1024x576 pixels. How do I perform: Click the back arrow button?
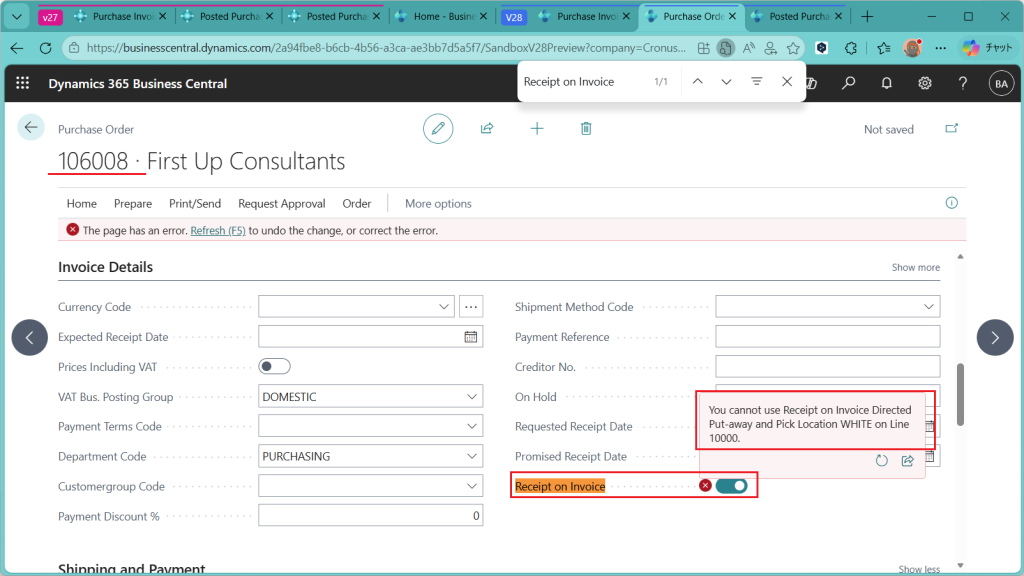coord(31,127)
